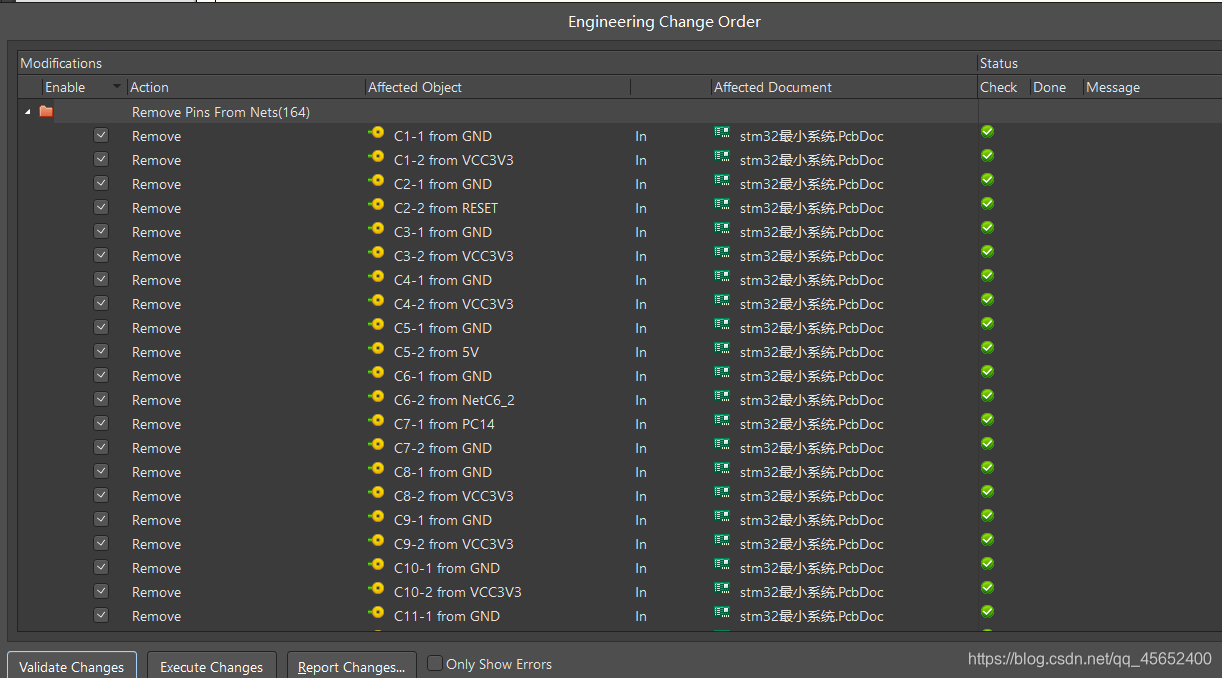This screenshot has height=678, width=1222.
Task: Click the pin icon for C1-1 from GND
Action: point(376,135)
